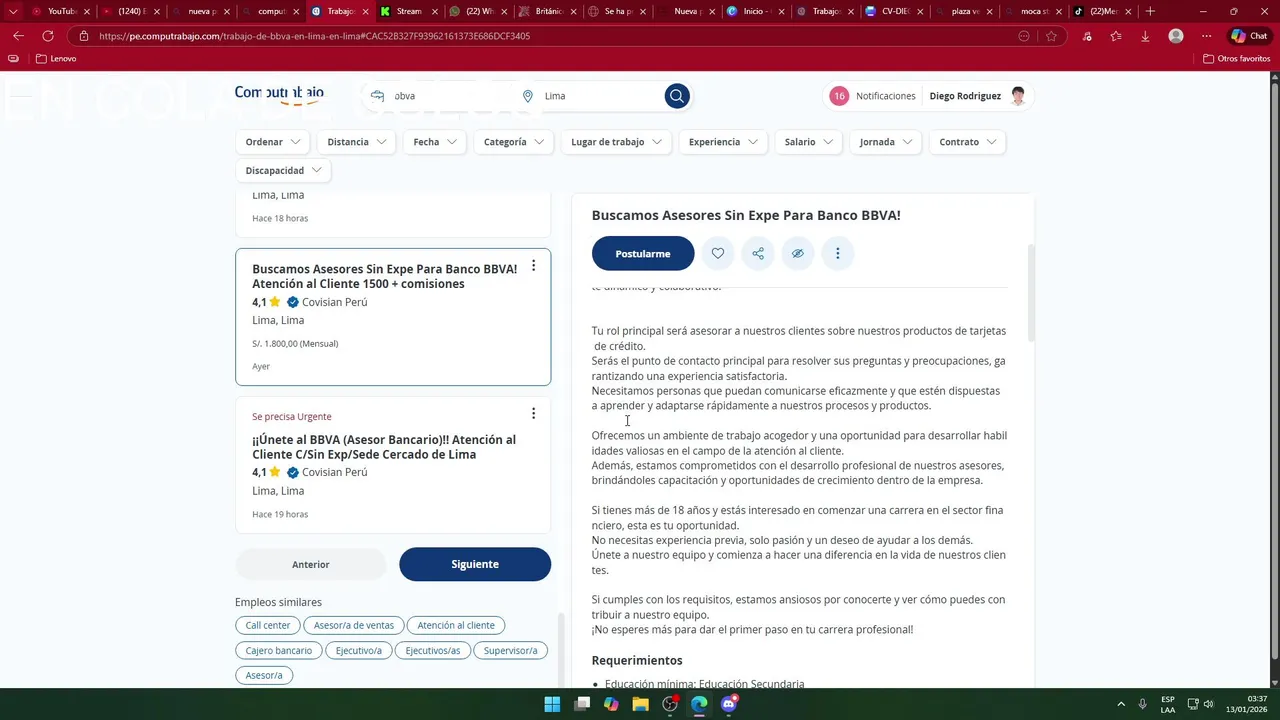Select the Asesor/a de ventas tag
Viewport: 1280px width, 720px height.
(354, 625)
